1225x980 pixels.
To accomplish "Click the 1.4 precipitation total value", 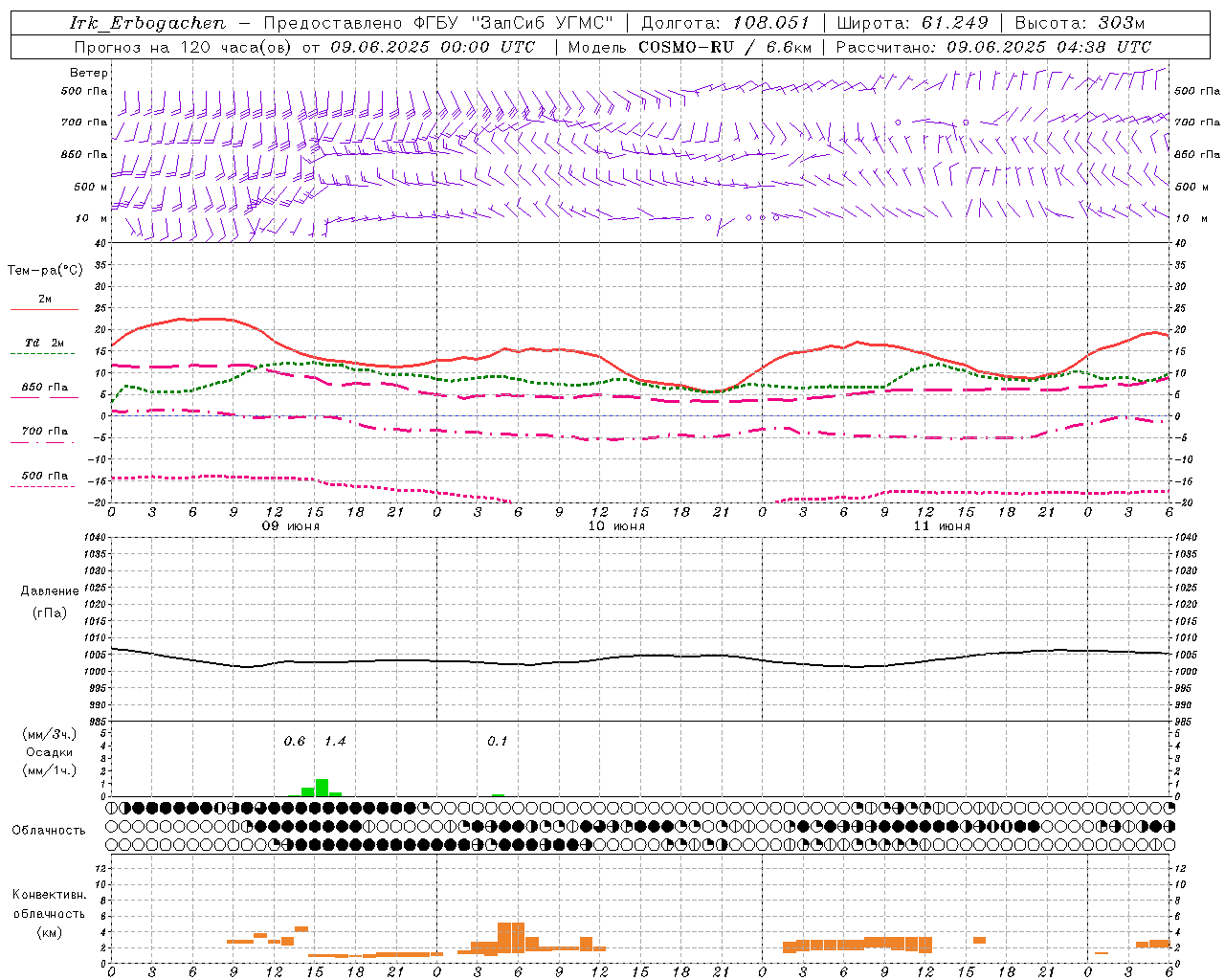I will 335,742.
